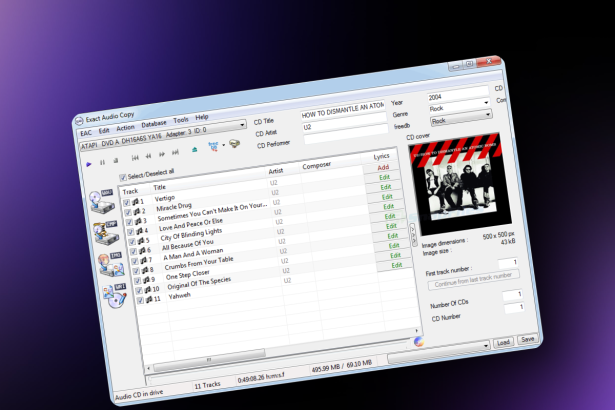Click the Exact Audio Copy title bar icon
The image size is (615, 410).
coord(79,120)
